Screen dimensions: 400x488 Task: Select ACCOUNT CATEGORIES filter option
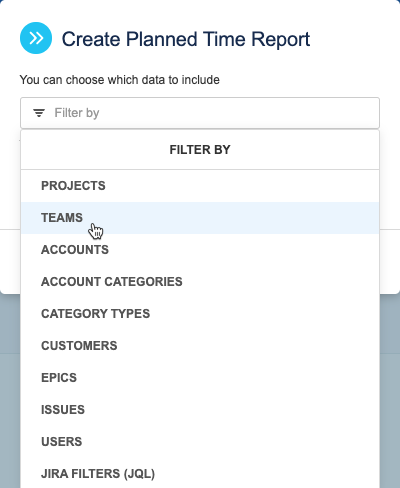point(200,282)
